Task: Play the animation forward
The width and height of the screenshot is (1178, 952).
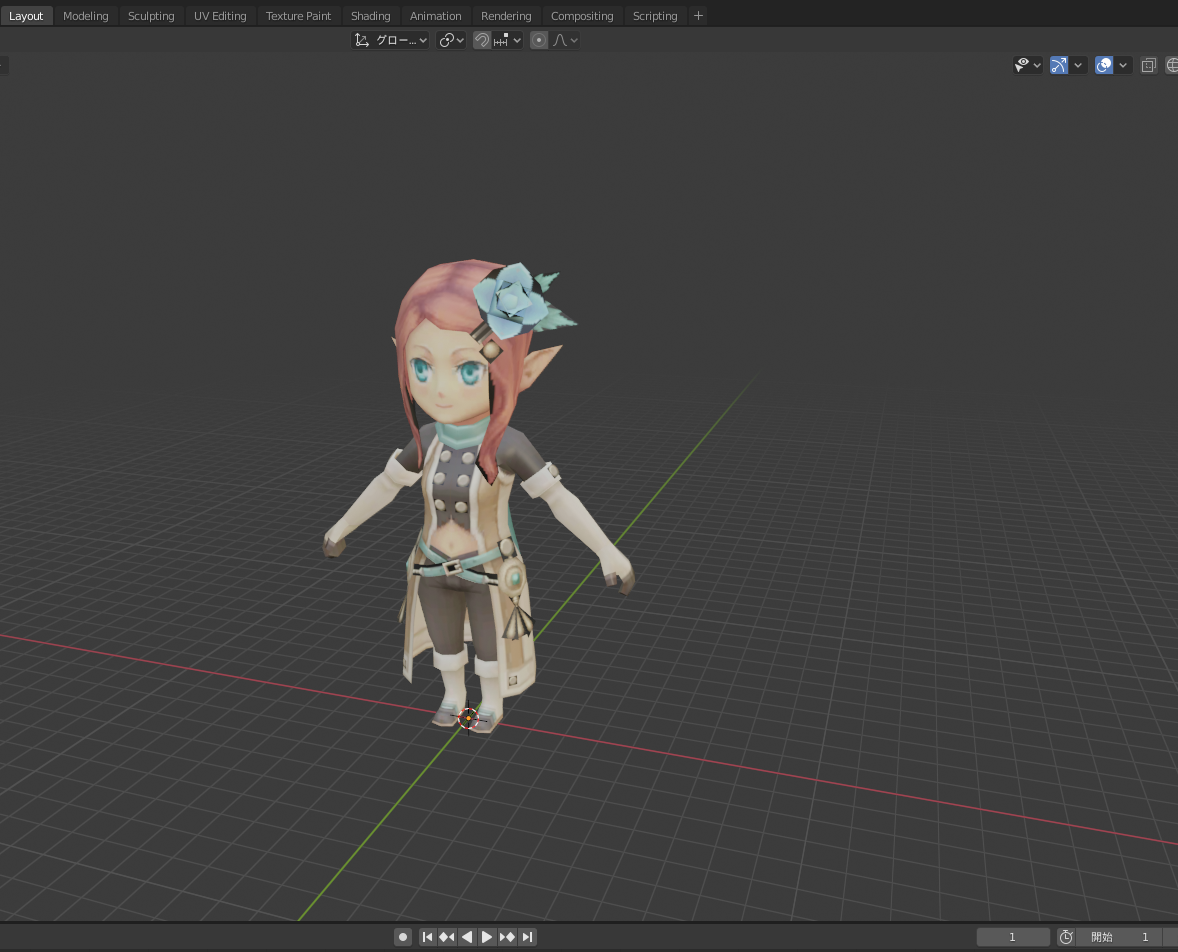Action: tap(487, 937)
